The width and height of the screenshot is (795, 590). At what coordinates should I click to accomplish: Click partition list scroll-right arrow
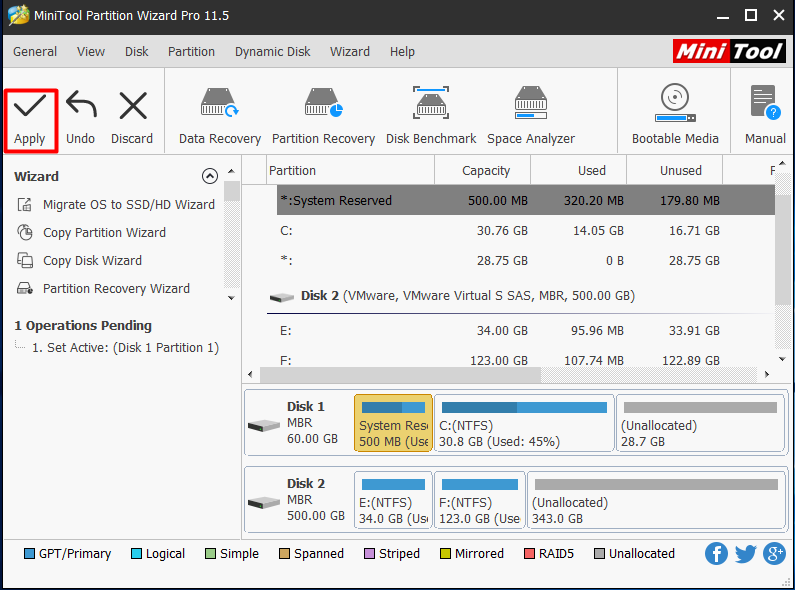pyautogui.click(x=767, y=375)
